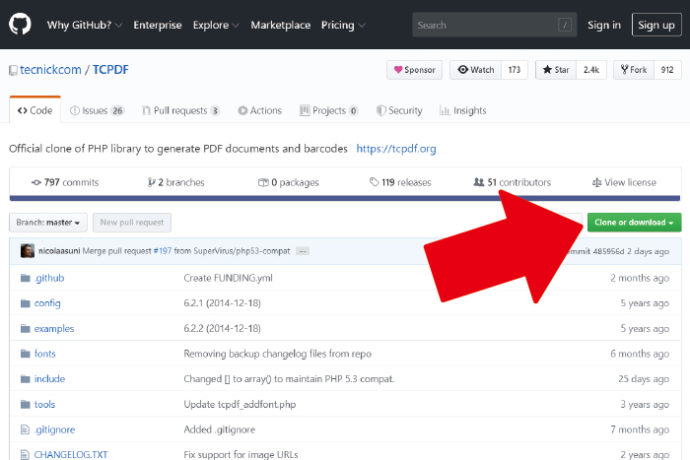
Task: Click the fonts folder icon
Action: [x=26, y=354]
